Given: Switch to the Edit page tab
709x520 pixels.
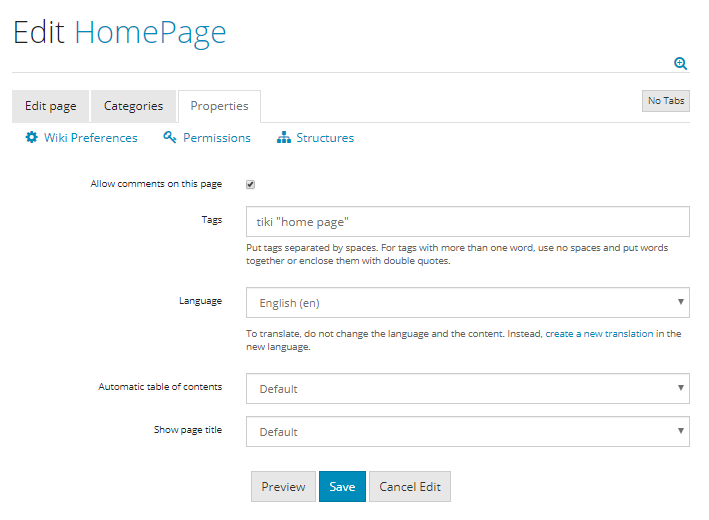Looking at the screenshot, I should (x=51, y=106).
